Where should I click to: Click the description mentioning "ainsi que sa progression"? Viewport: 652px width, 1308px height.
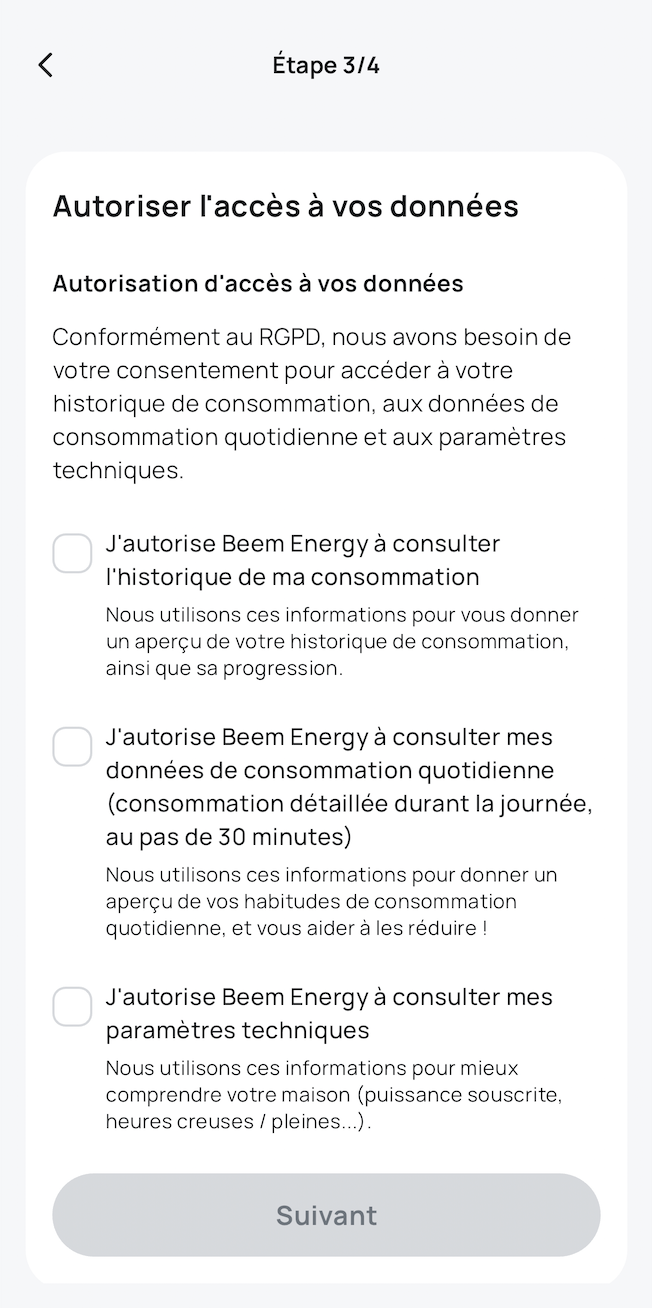point(224,668)
